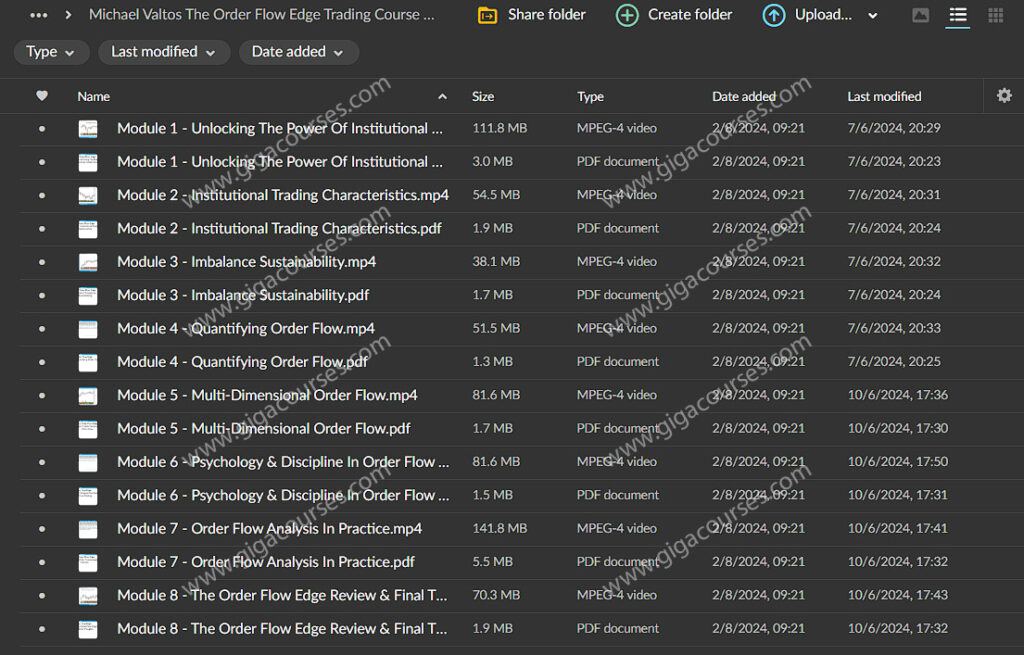Click the Create folder plus icon

(627, 15)
